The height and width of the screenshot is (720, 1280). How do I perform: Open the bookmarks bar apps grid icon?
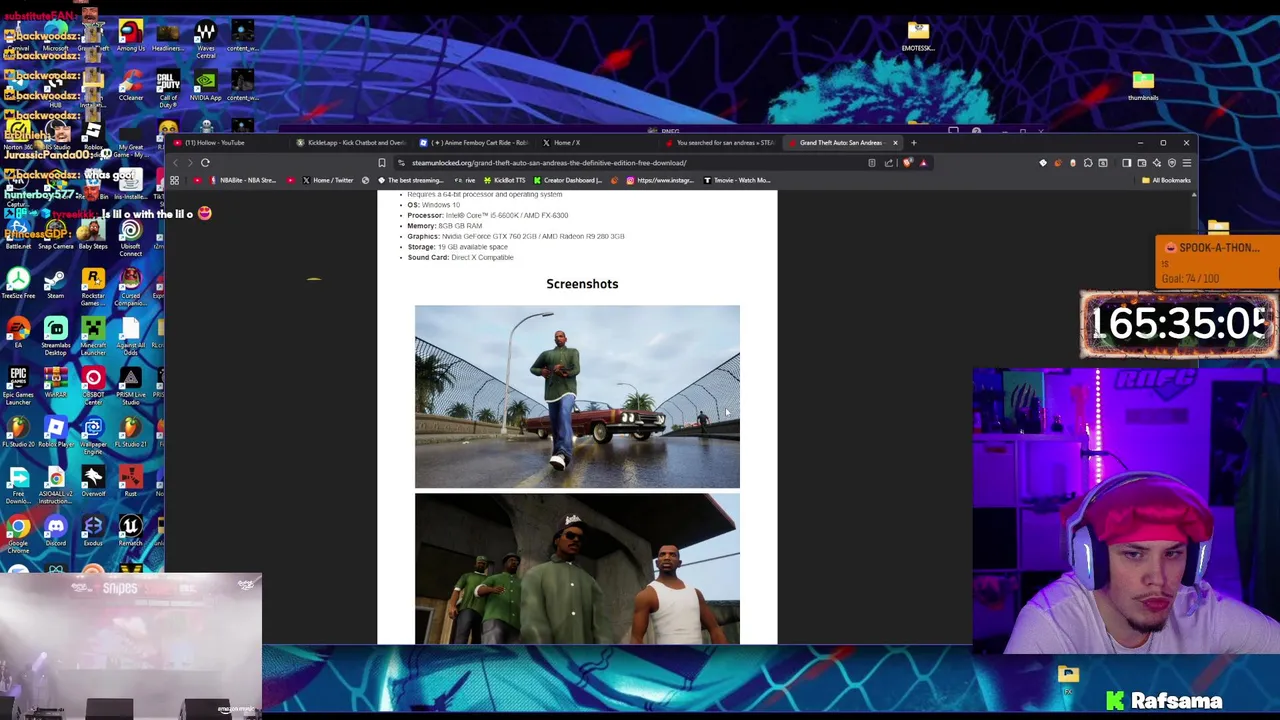tap(174, 180)
